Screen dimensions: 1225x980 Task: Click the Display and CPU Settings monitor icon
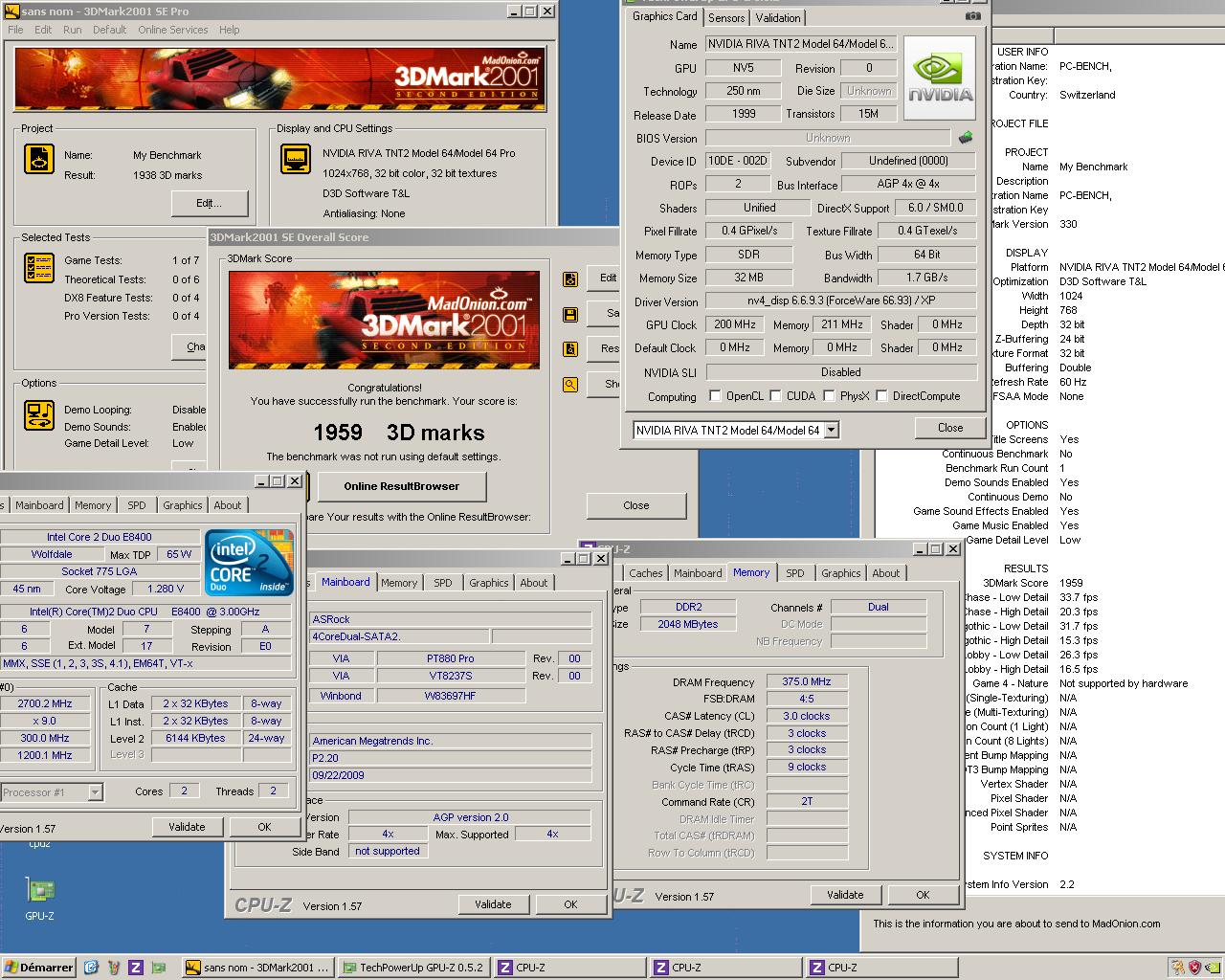296,159
